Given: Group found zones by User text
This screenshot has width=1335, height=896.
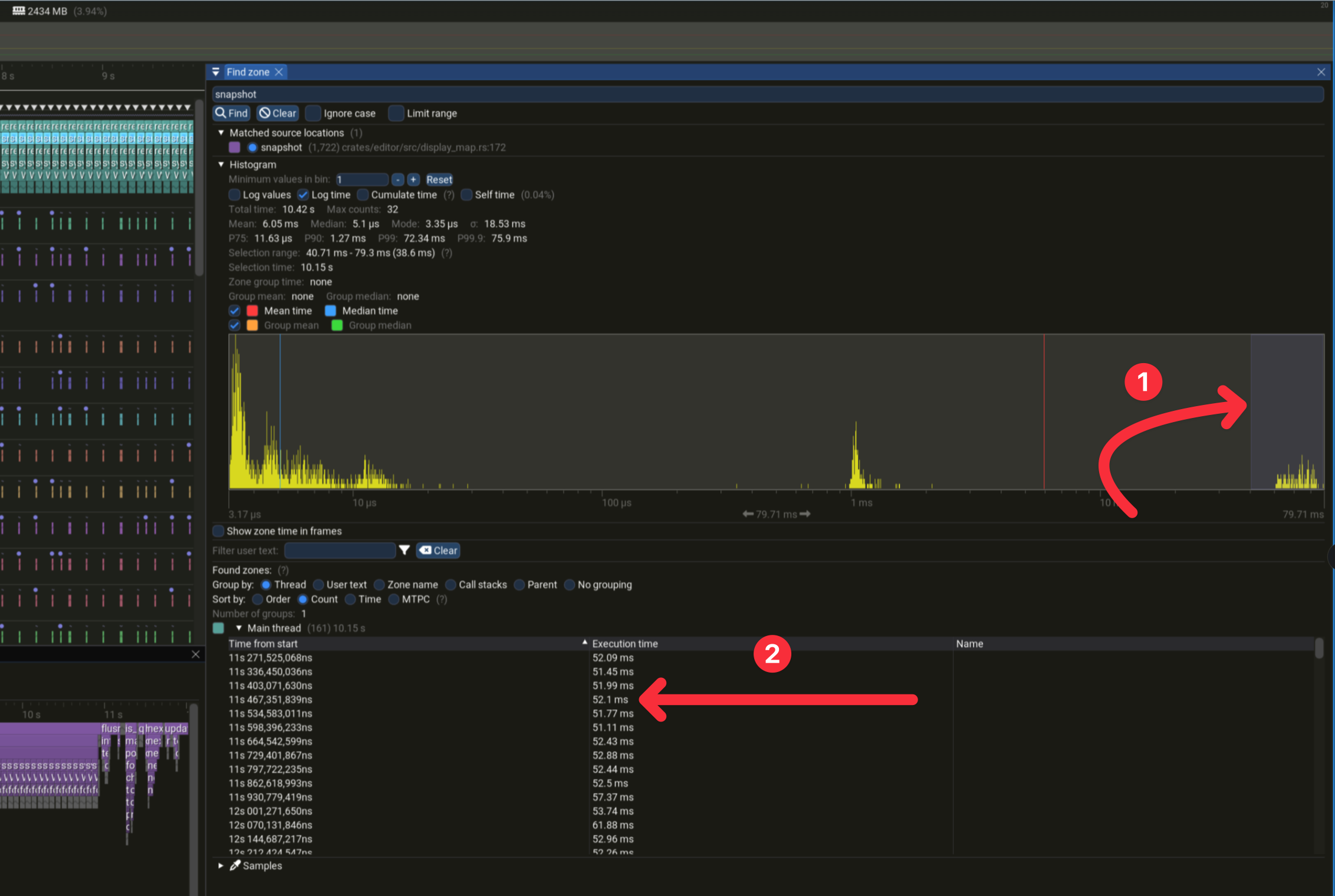Looking at the screenshot, I should [x=318, y=585].
